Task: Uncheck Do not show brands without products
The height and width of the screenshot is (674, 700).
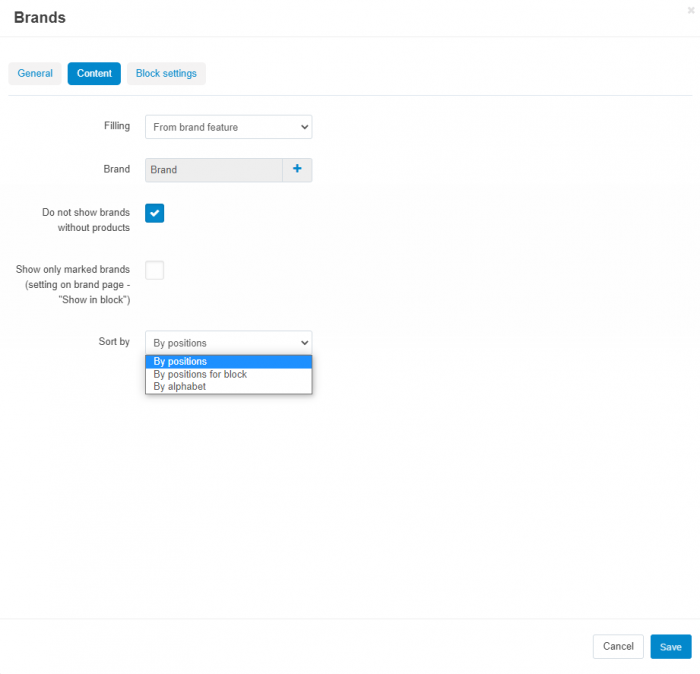Action: (x=154, y=213)
